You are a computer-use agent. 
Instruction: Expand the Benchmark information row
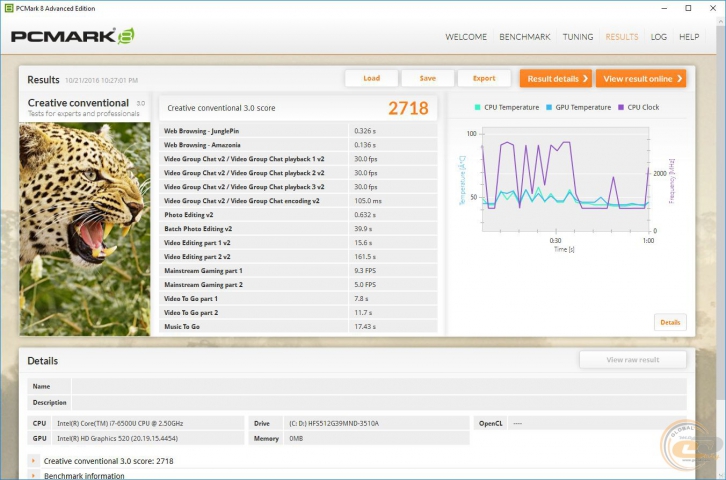point(33,475)
